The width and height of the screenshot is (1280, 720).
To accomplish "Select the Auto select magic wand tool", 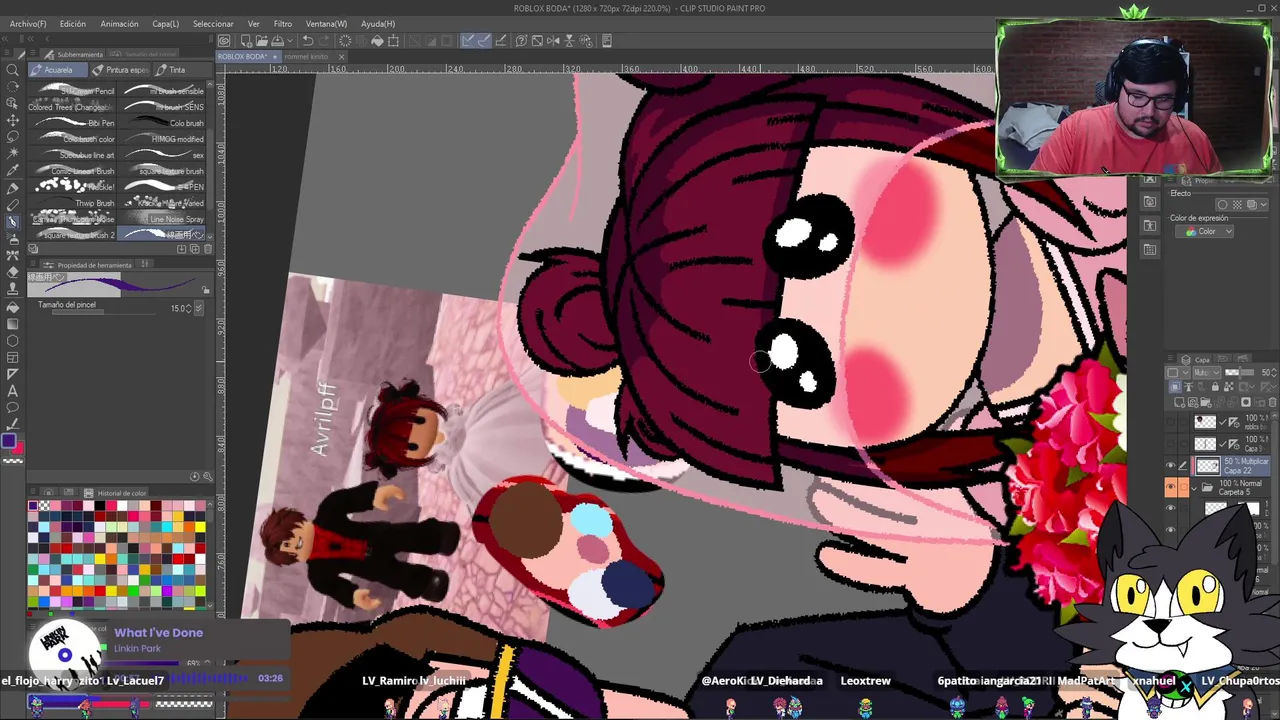I will tap(13, 153).
